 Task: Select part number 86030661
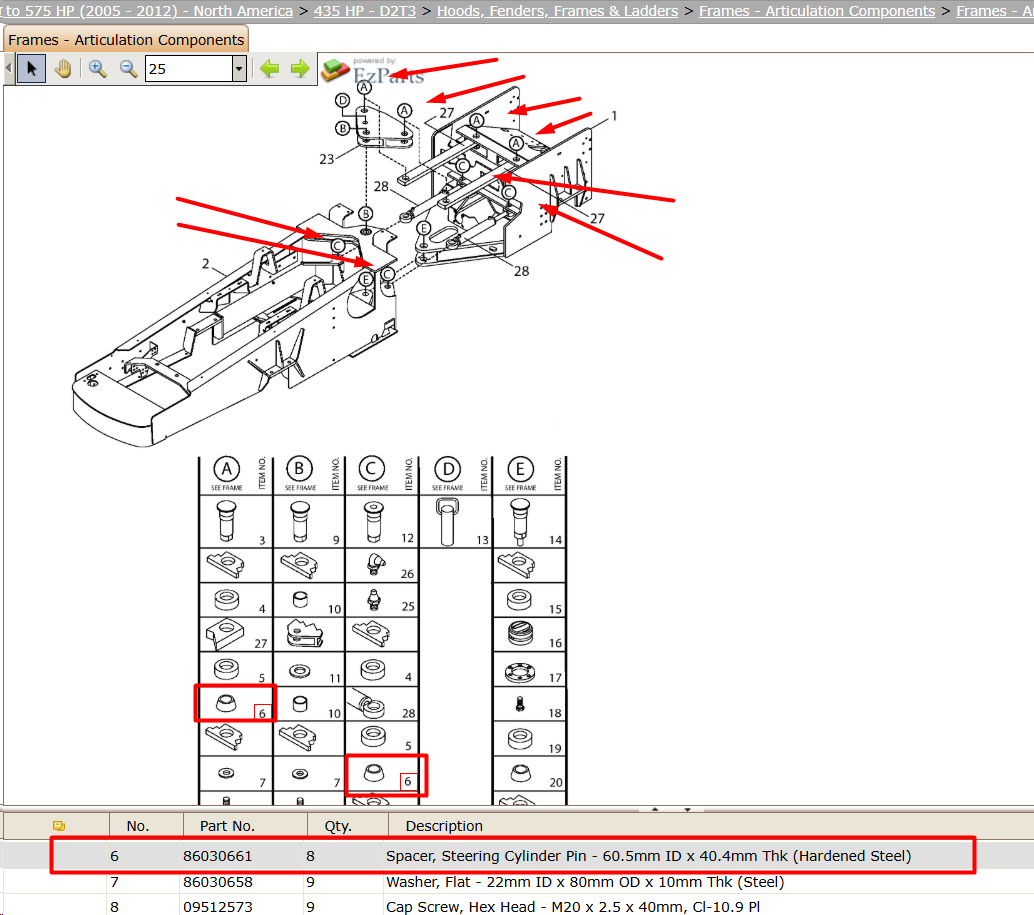point(218,856)
